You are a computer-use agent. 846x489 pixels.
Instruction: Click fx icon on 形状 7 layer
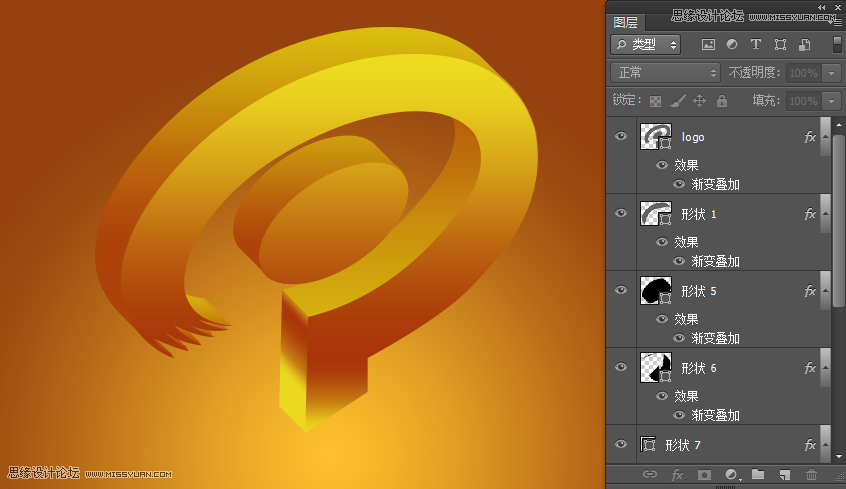809,445
